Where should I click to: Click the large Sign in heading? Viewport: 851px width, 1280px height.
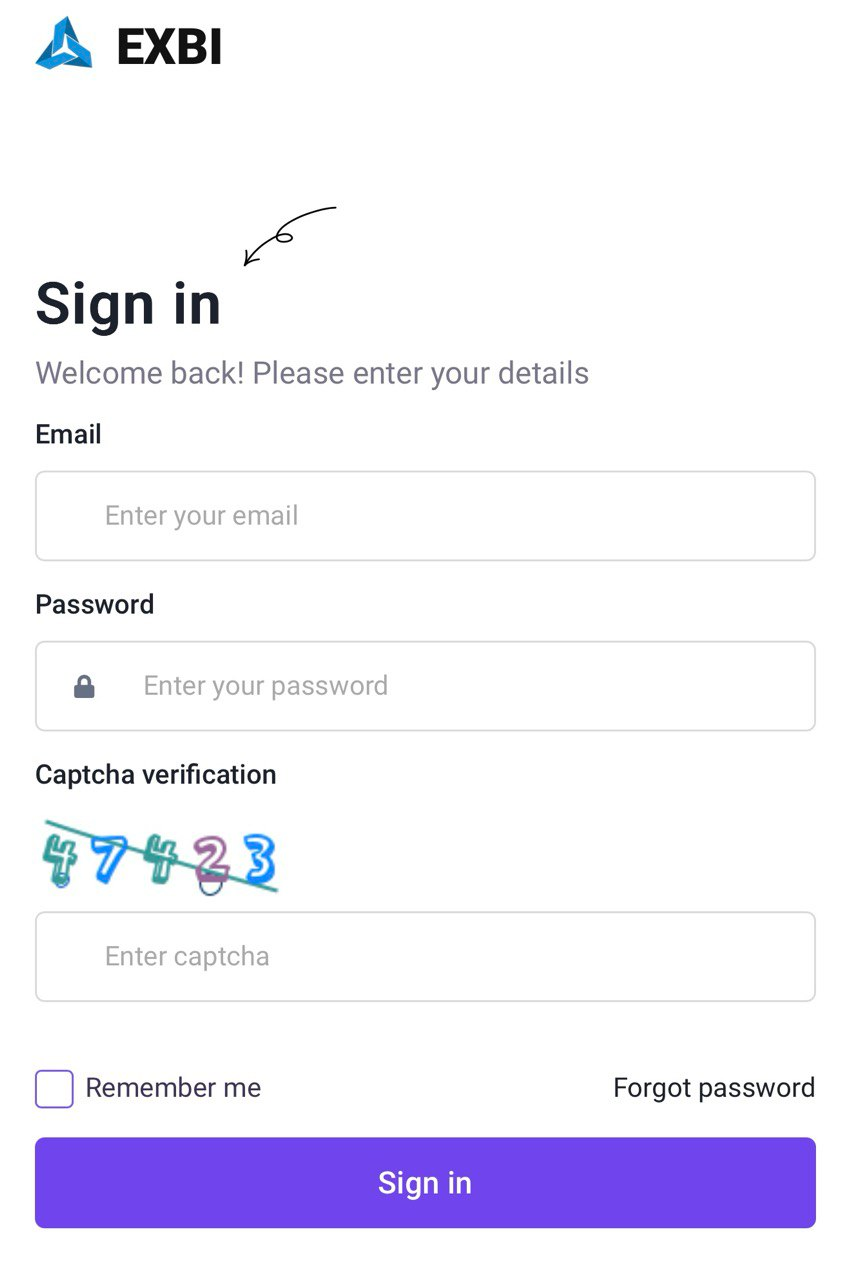tap(128, 303)
